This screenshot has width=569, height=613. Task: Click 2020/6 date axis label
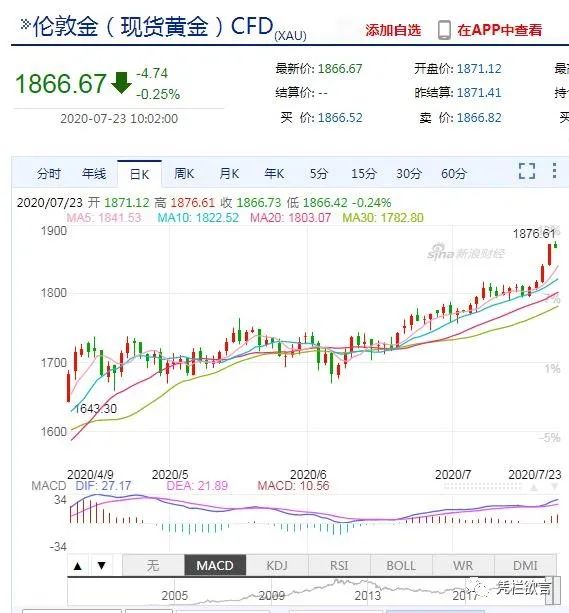coord(308,475)
